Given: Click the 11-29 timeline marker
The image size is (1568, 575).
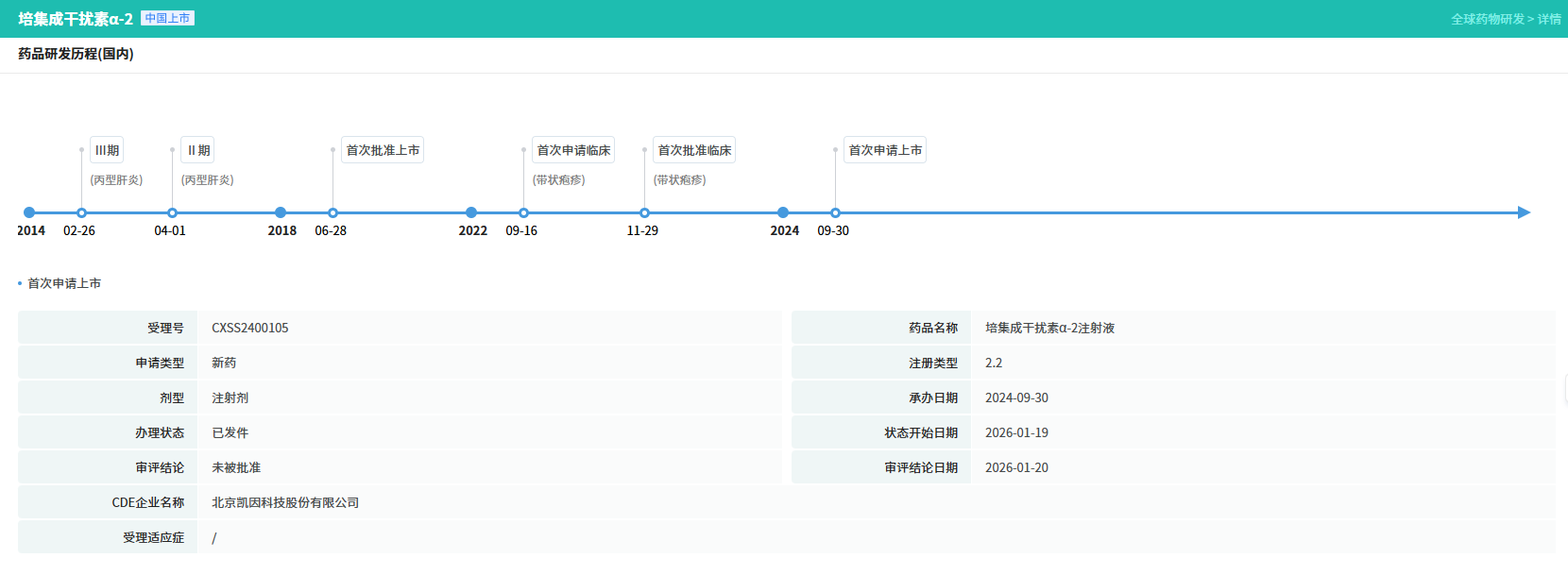Looking at the screenshot, I should [644, 212].
